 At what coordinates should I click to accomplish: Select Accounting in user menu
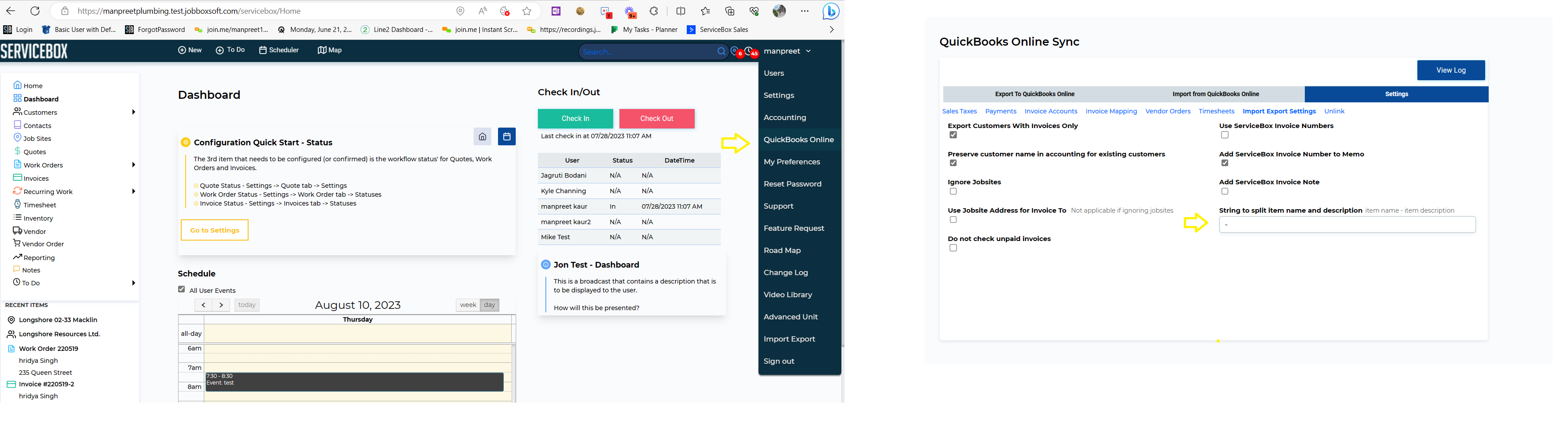799,117
